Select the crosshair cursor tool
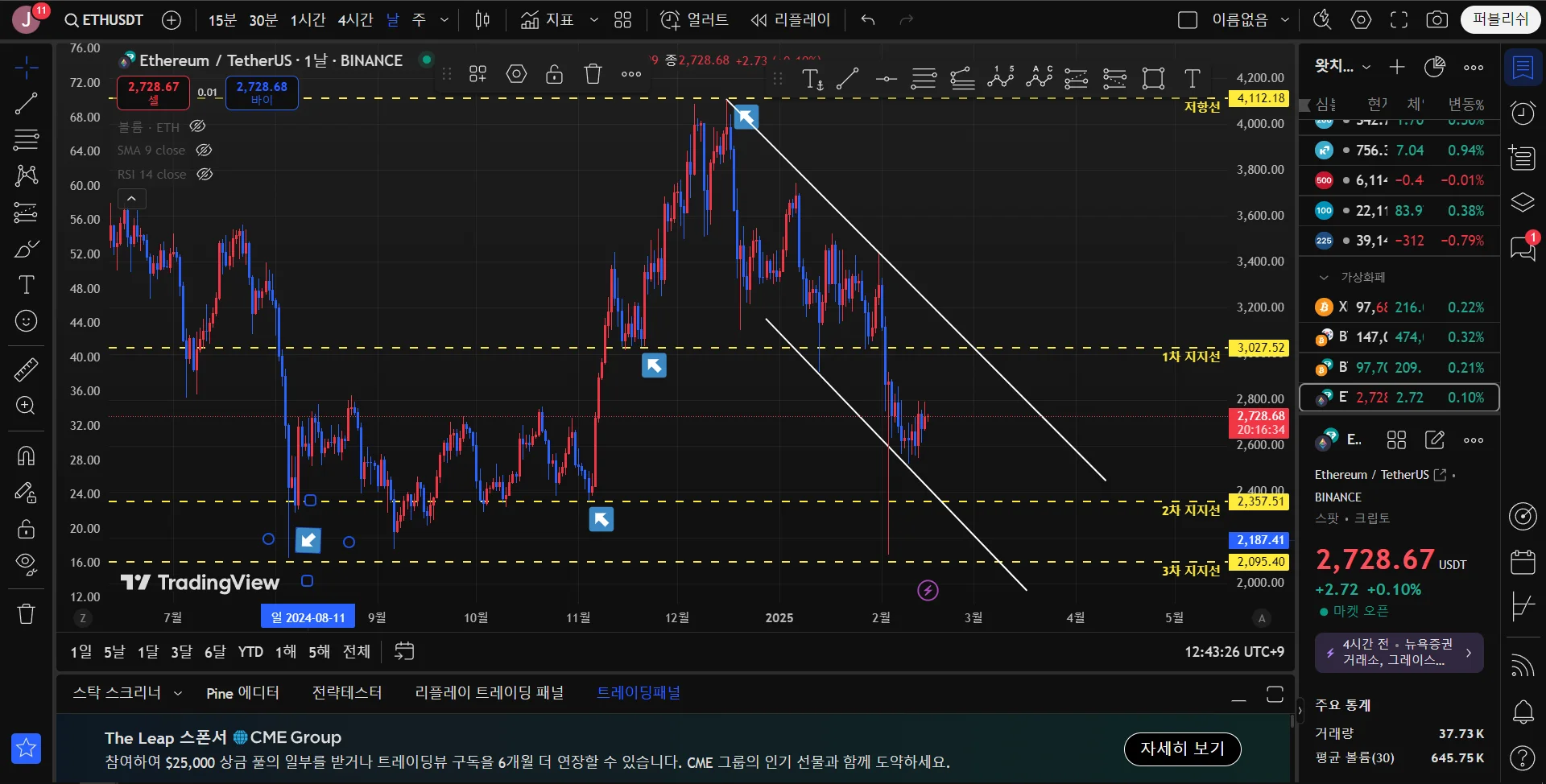This screenshot has width=1546, height=784. tap(27, 68)
